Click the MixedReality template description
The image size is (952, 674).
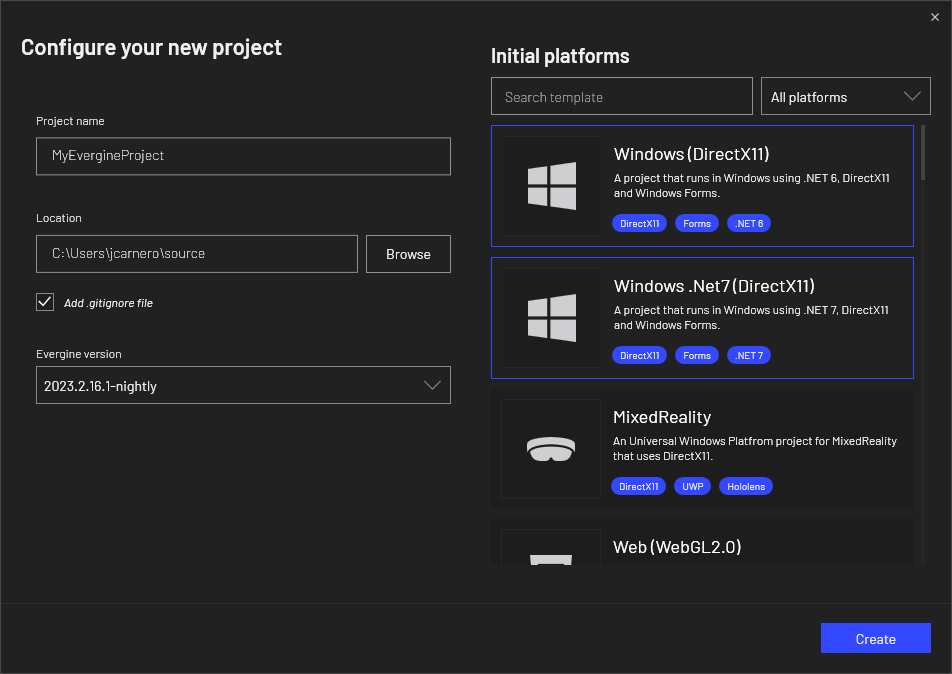(x=755, y=449)
